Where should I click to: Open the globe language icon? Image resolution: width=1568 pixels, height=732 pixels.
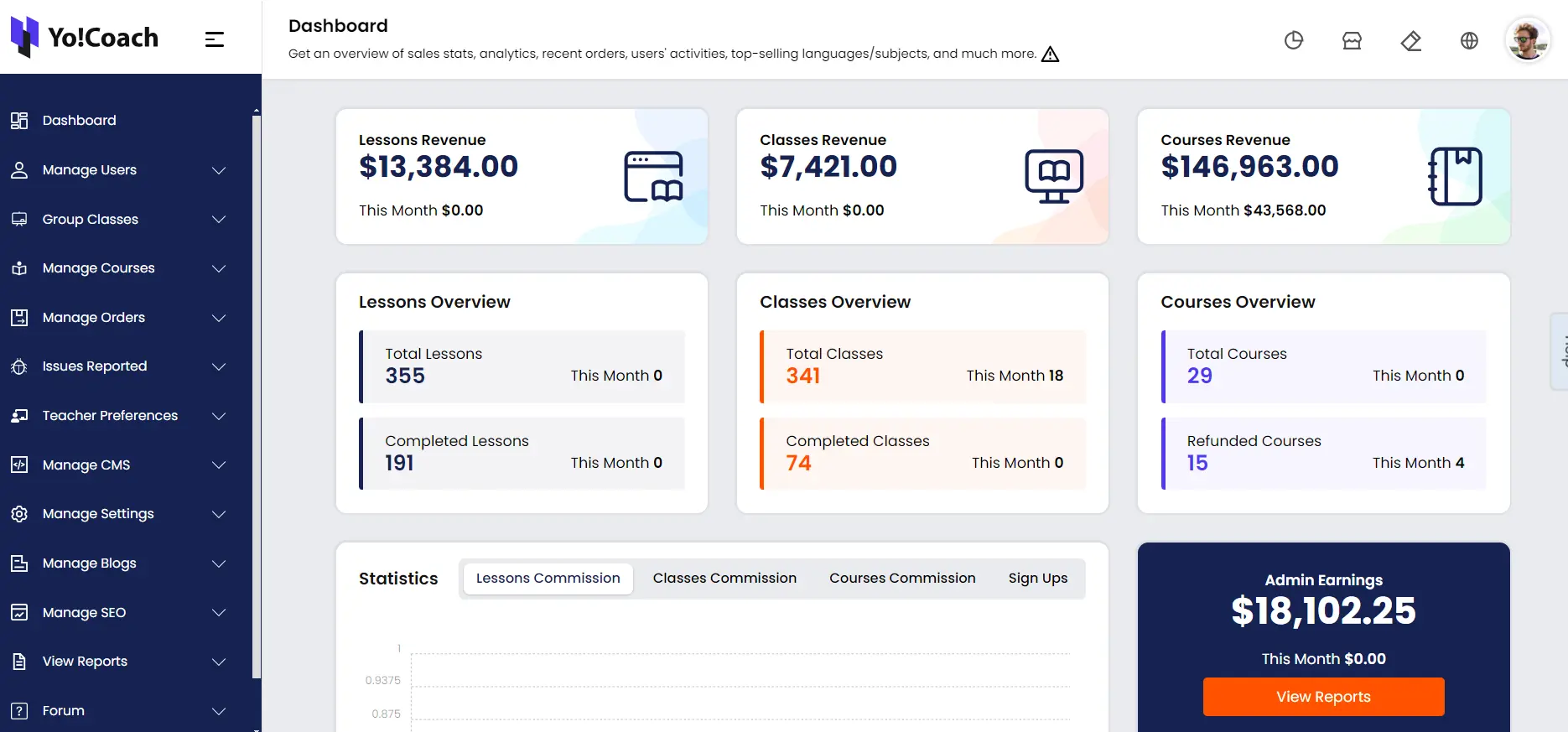pyautogui.click(x=1469, y=40)
